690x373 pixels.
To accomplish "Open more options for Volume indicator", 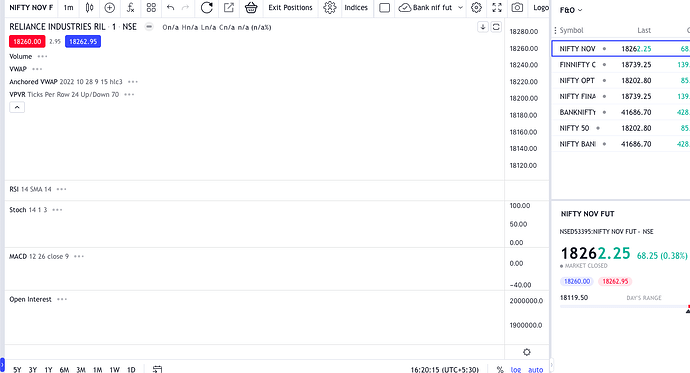I will click(x=42, y=56).
